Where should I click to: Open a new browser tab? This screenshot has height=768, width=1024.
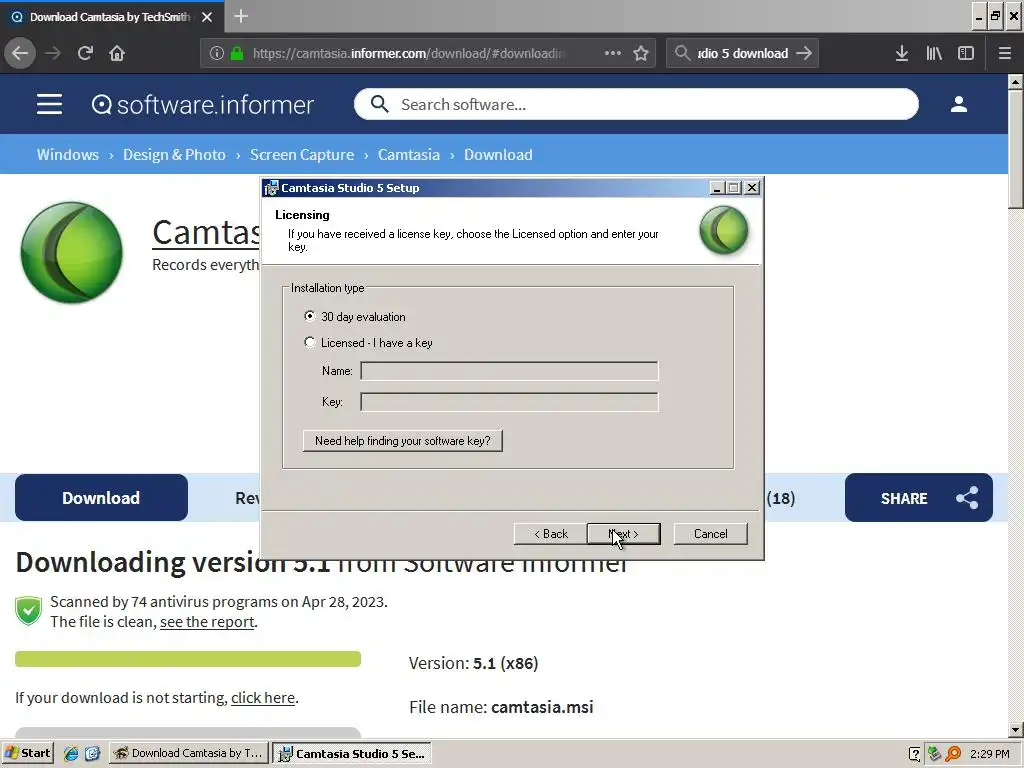click(241, 16)
